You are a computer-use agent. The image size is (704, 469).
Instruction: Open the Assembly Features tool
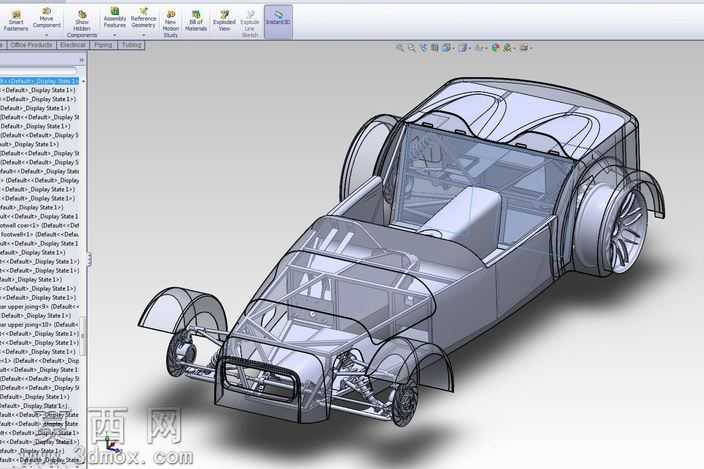tap(114, 18)
